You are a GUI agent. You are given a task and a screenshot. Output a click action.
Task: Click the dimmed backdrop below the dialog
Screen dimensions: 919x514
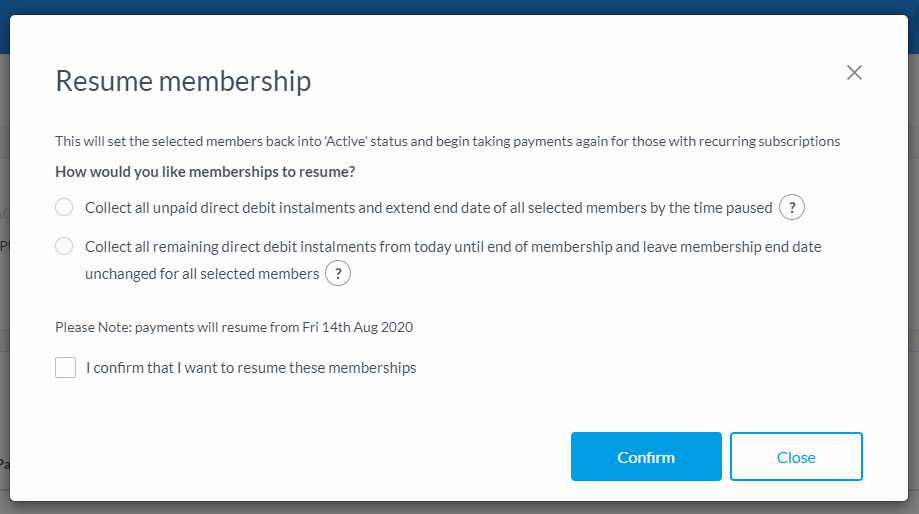point(460,508)
